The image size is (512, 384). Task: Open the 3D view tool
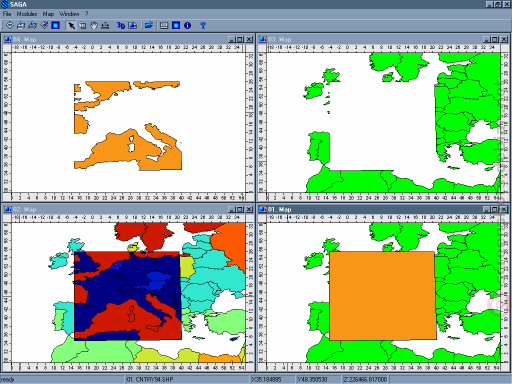tap(120, 25)
